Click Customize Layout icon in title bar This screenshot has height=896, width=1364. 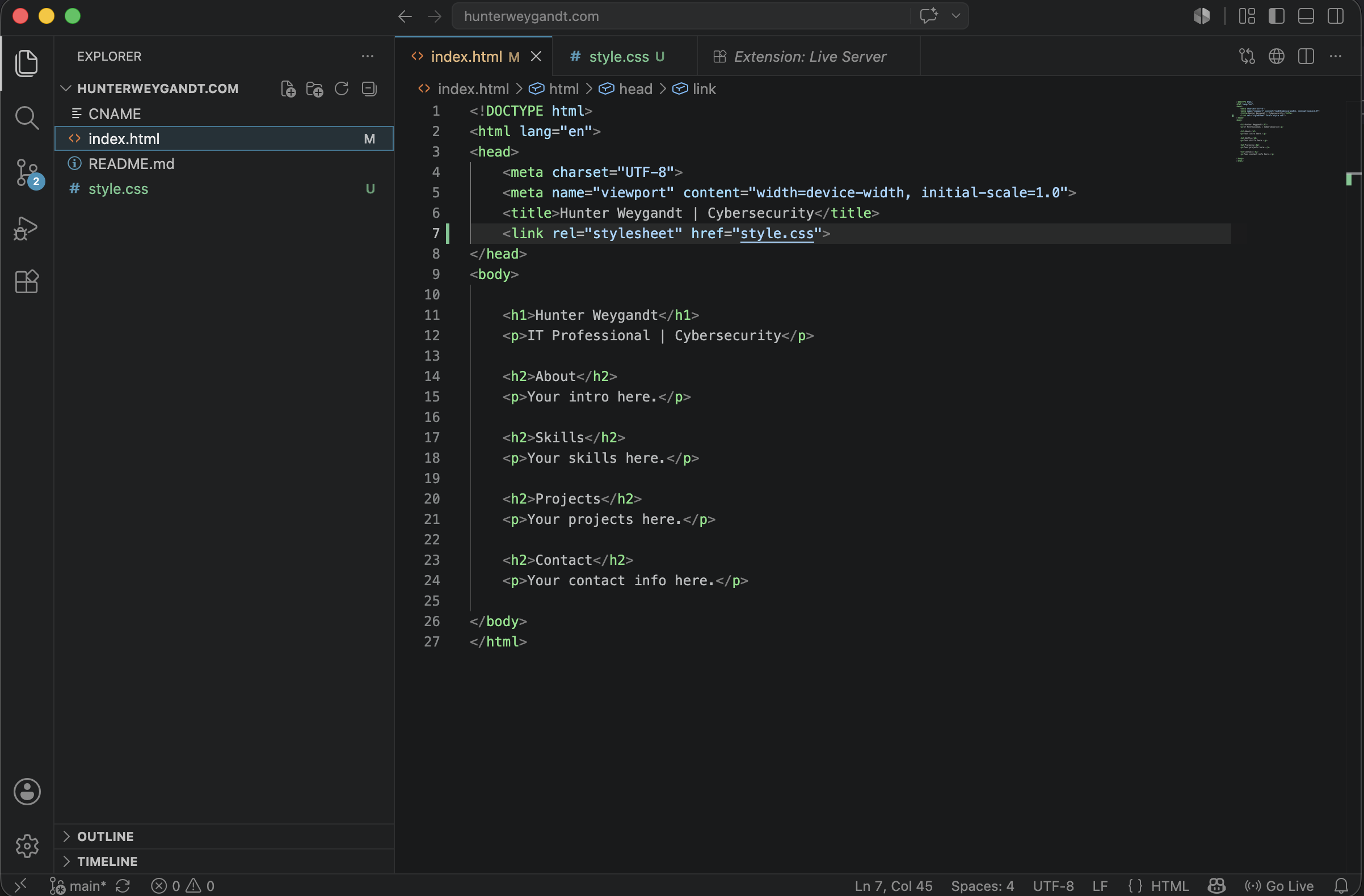pyautogui.click(x=1247, y=16)
